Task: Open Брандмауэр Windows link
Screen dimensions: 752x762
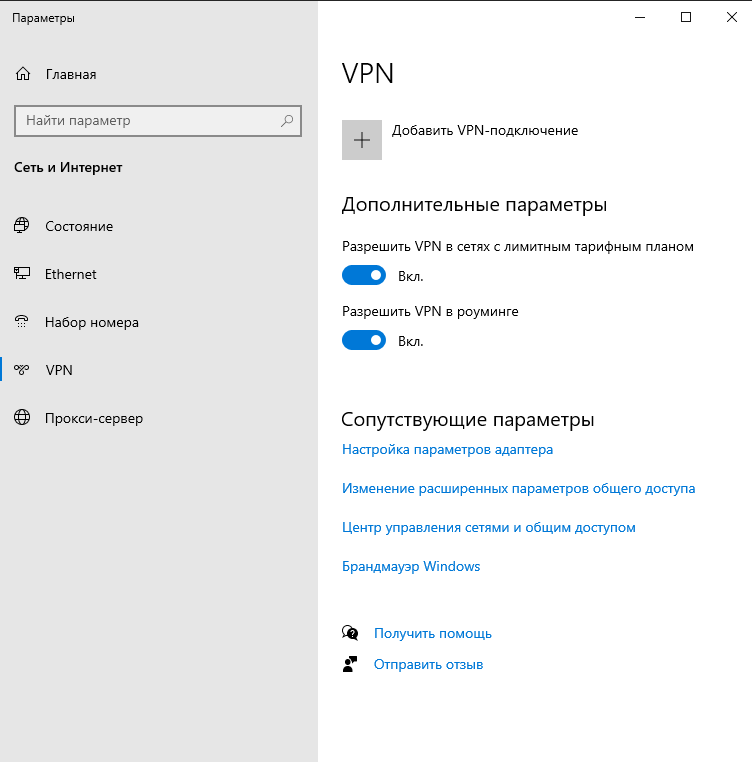Action: tap(411, 567)
